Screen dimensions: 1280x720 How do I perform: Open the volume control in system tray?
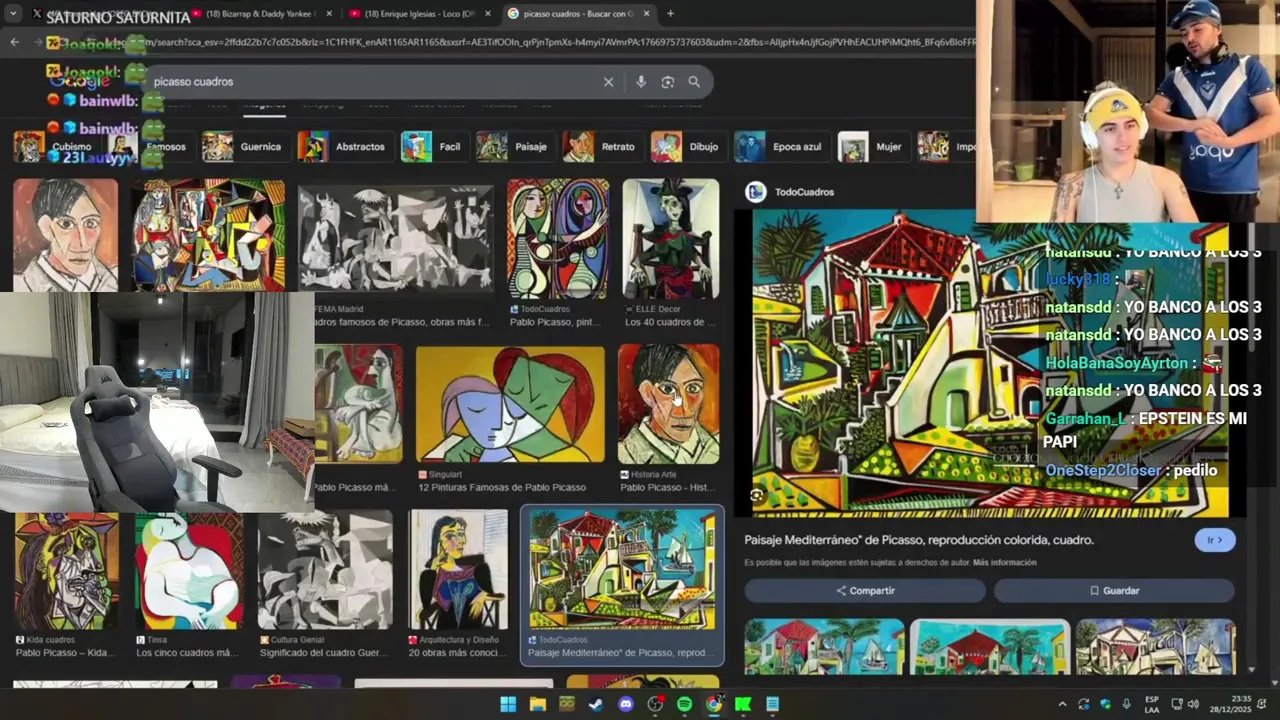tap(1193, 704)
